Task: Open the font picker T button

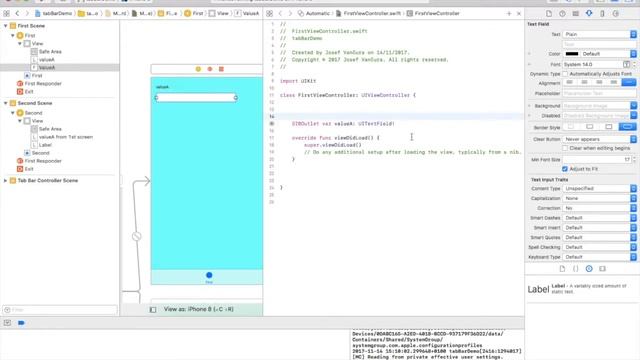Action: 626,64
